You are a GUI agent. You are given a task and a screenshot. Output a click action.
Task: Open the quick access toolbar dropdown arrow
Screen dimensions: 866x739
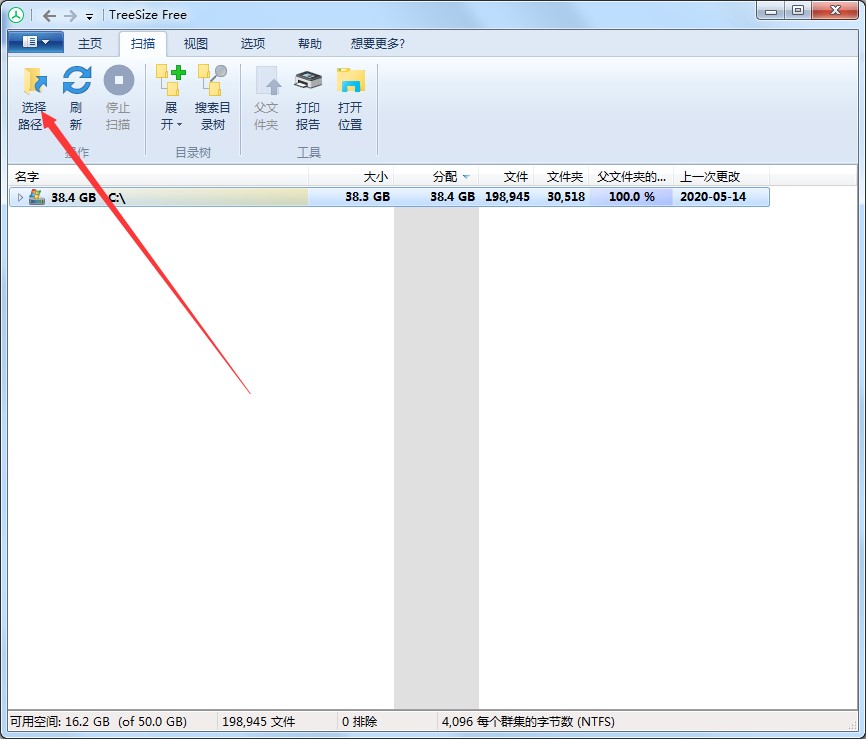point(88,14)
